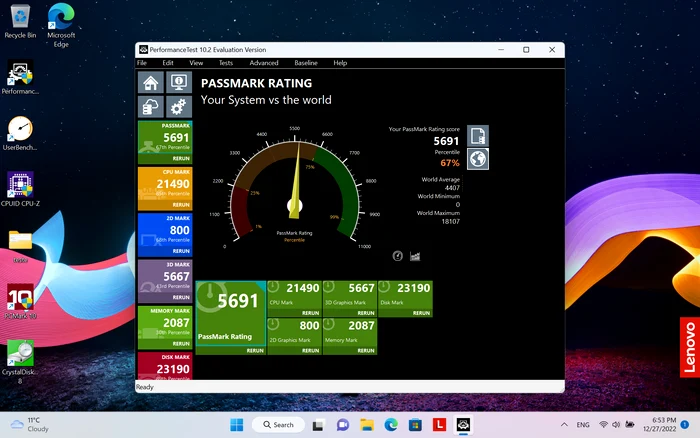
Task: Select the Disk Mark 23190 sidebar tile
Action: pyautogui.click(x=165, y=366)
